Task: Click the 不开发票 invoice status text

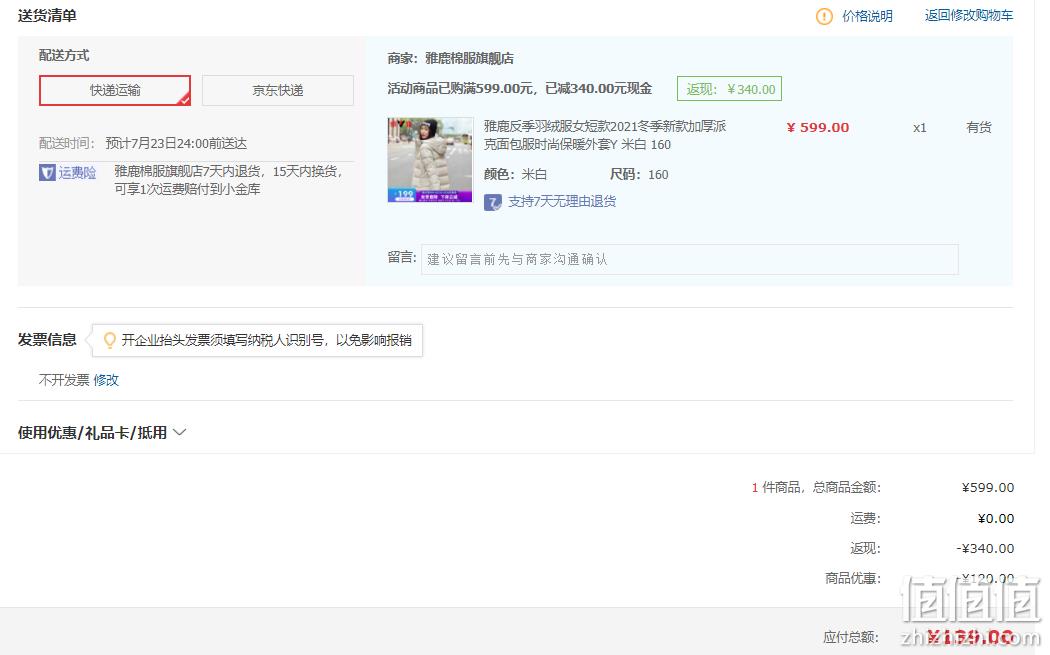Action: tap(64, 380)
